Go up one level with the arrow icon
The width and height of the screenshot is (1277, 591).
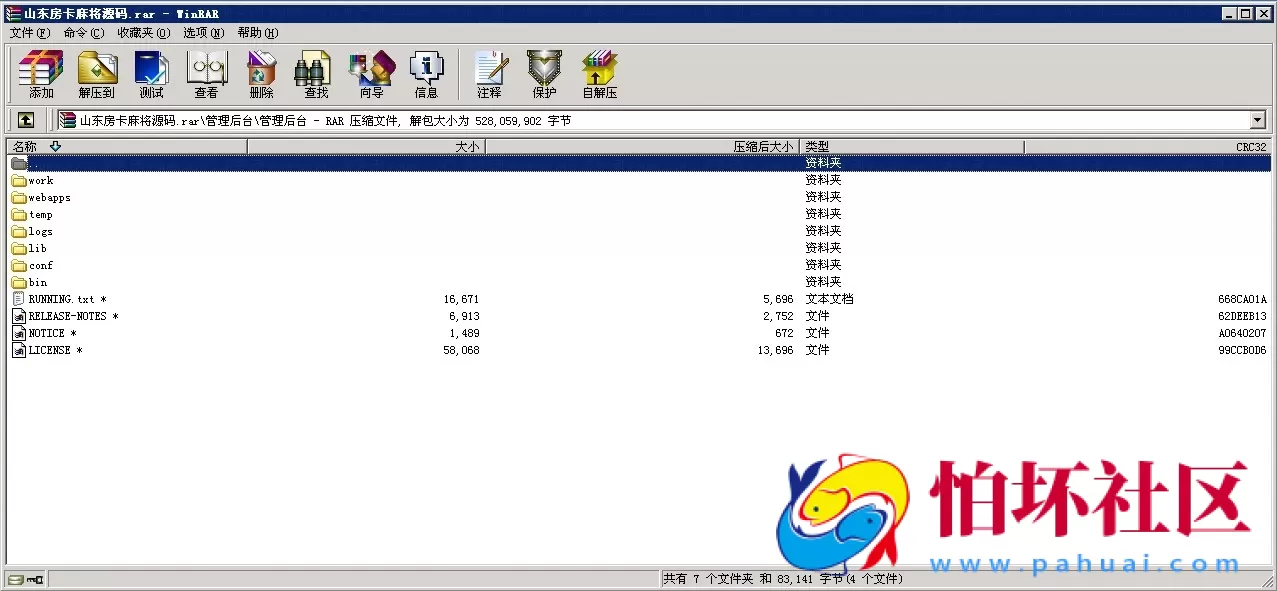(x=26, y=119)
